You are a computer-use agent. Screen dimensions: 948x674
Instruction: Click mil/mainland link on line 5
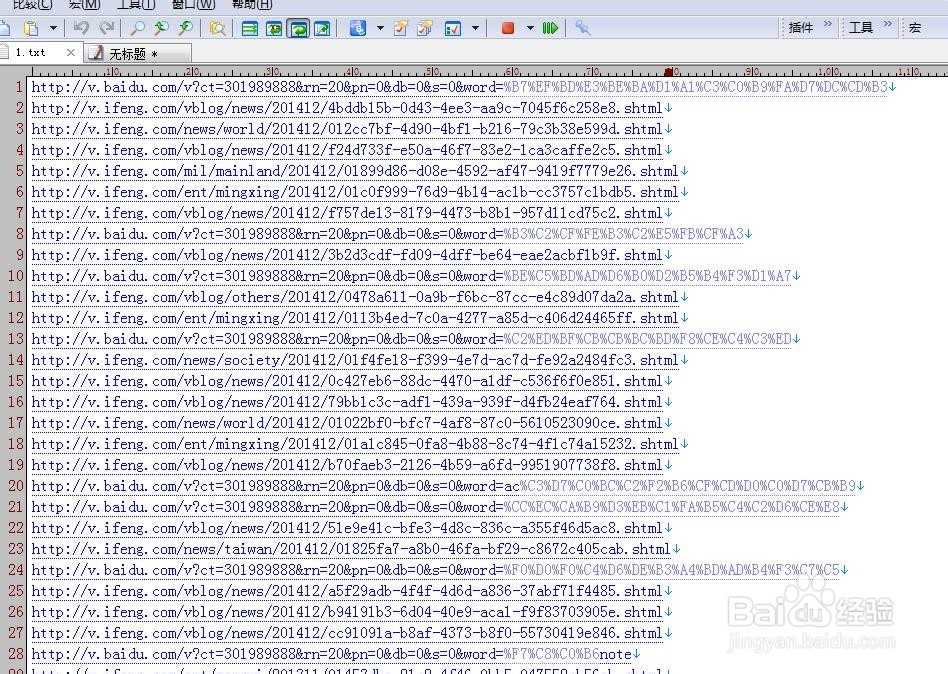[x=355, y=171]
